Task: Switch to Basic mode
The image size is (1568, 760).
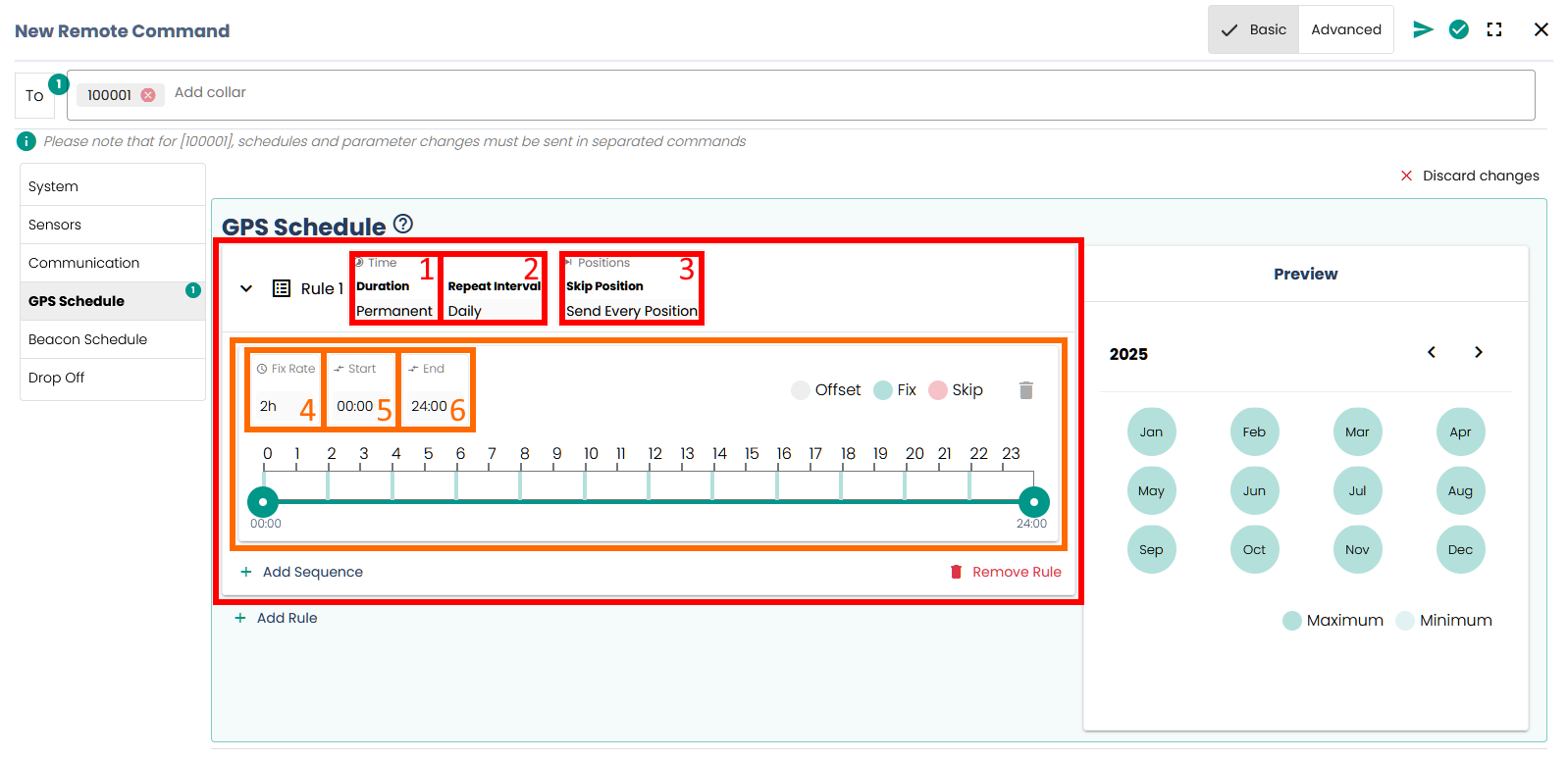Action: click(1253, 29)
